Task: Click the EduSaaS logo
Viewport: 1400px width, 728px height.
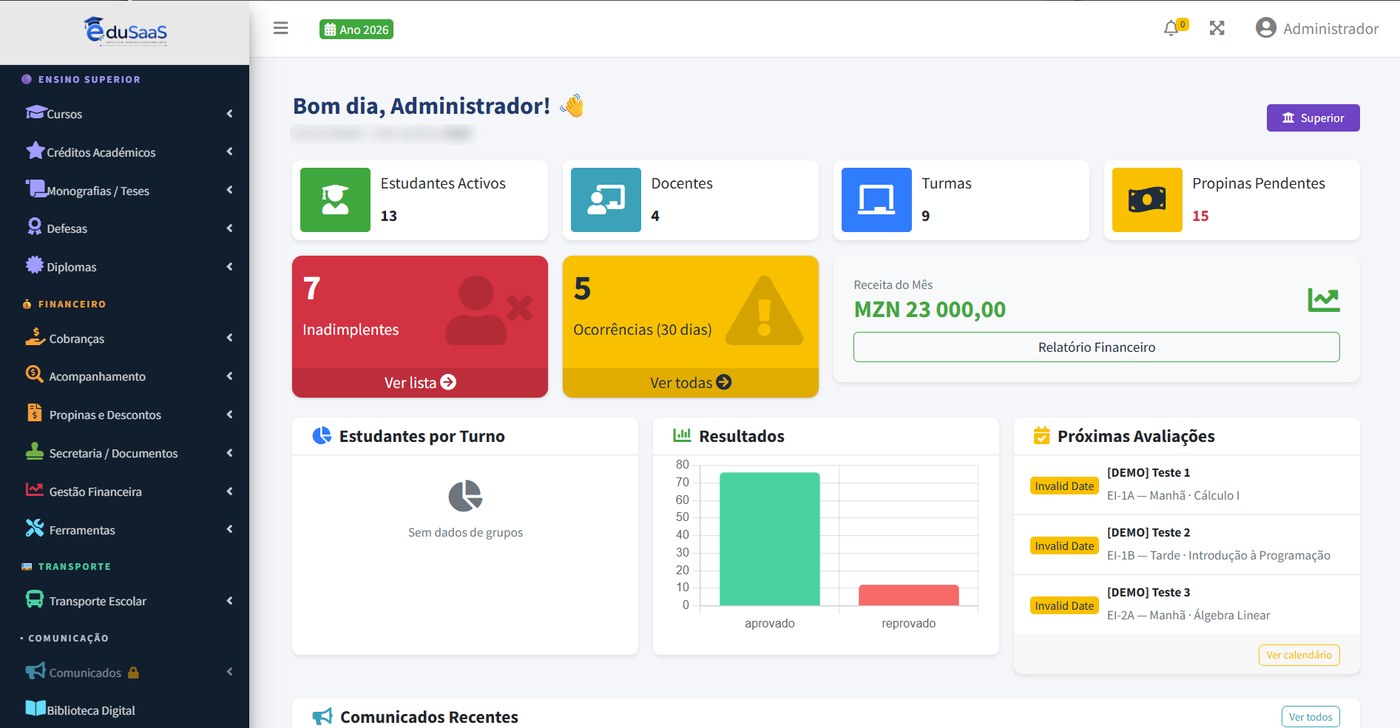Action: point(125,31)
